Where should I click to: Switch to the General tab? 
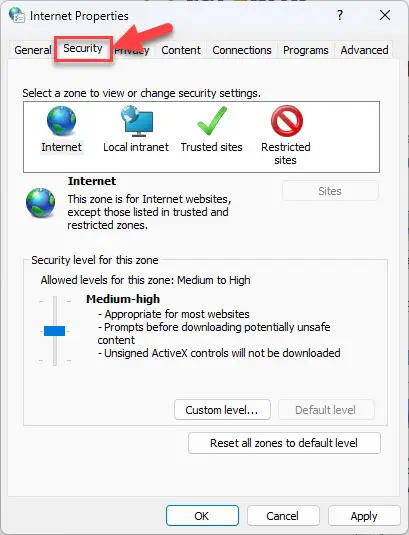click(33, 50)
